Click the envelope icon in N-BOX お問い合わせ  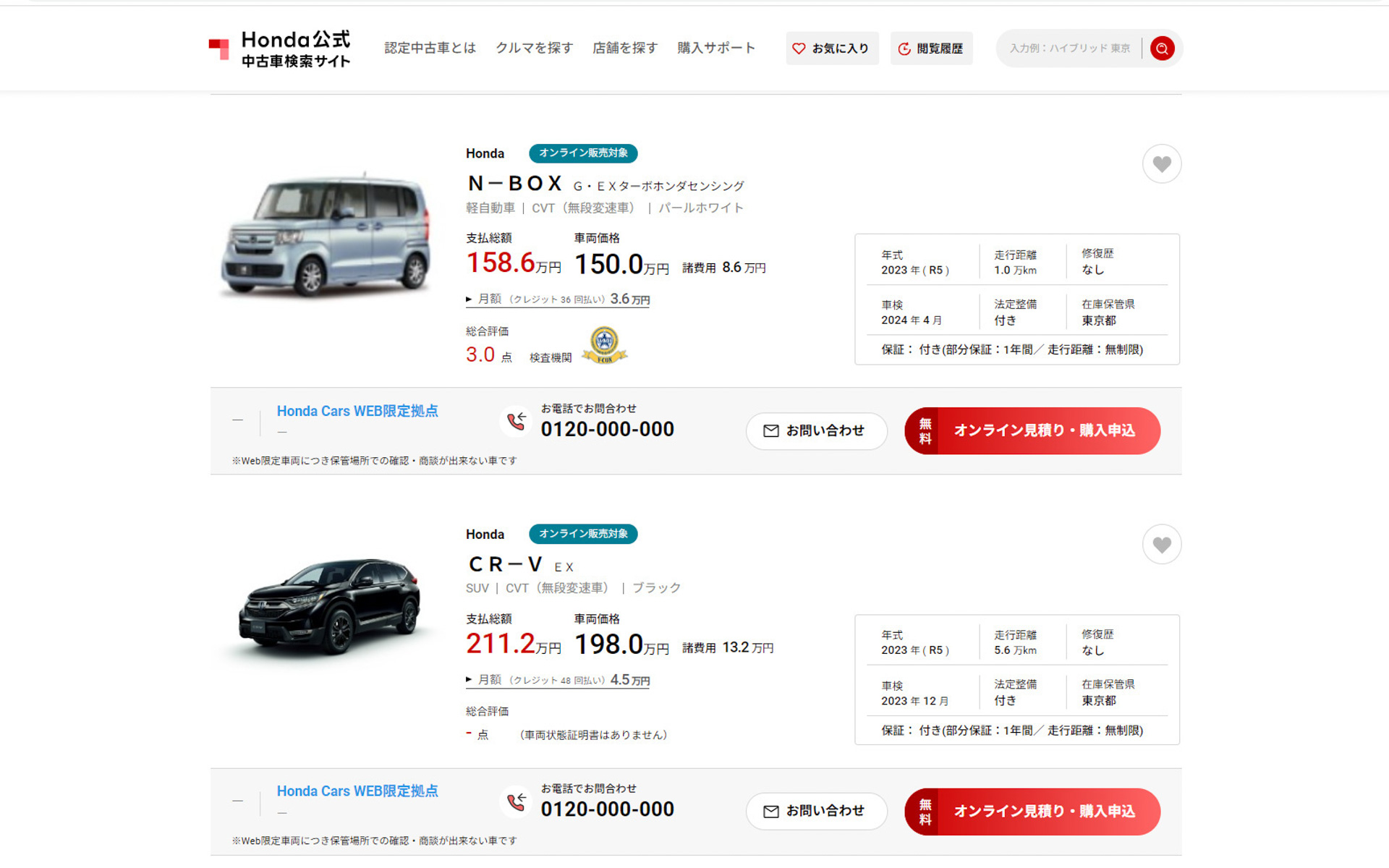pos(770,430)
